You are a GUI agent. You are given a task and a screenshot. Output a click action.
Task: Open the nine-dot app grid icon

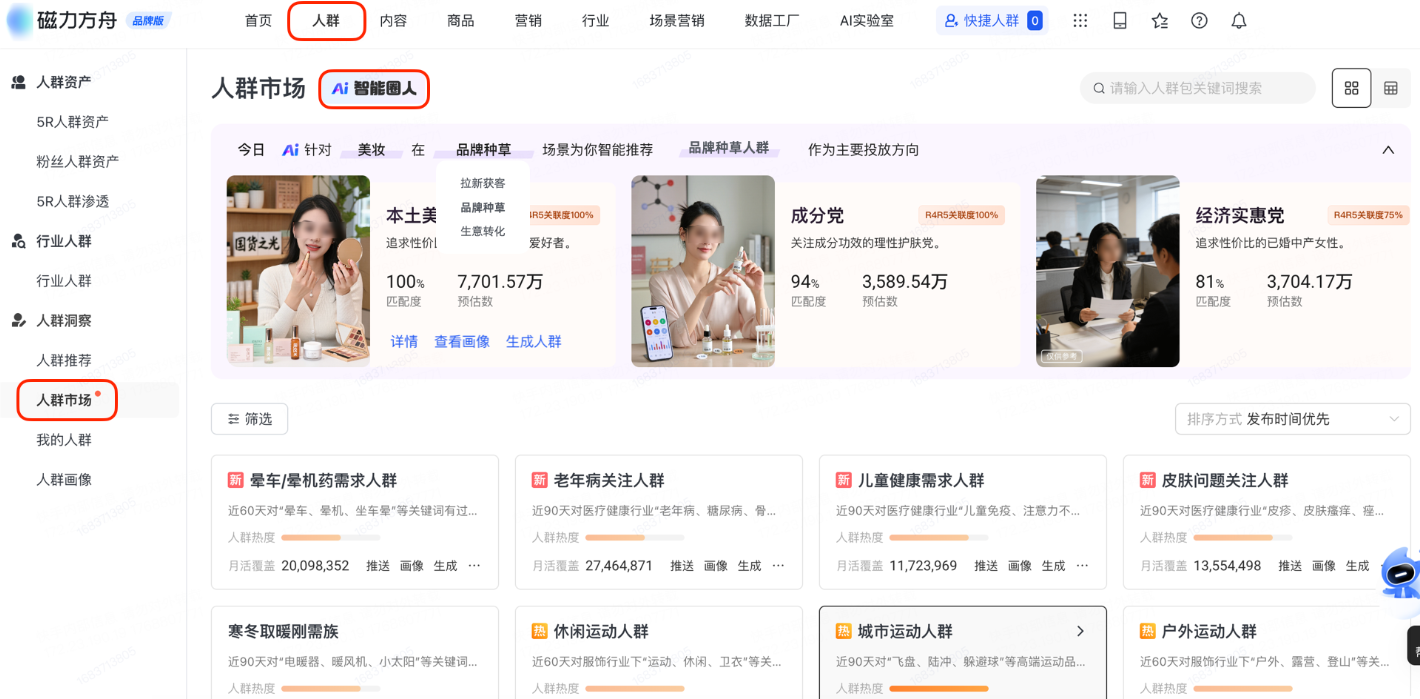tap(1080, 20)
